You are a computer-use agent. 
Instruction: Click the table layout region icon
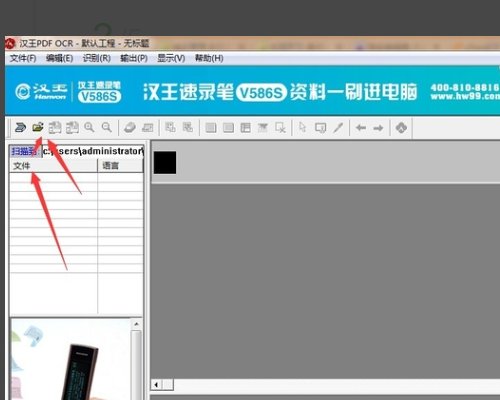coord(245,128)
